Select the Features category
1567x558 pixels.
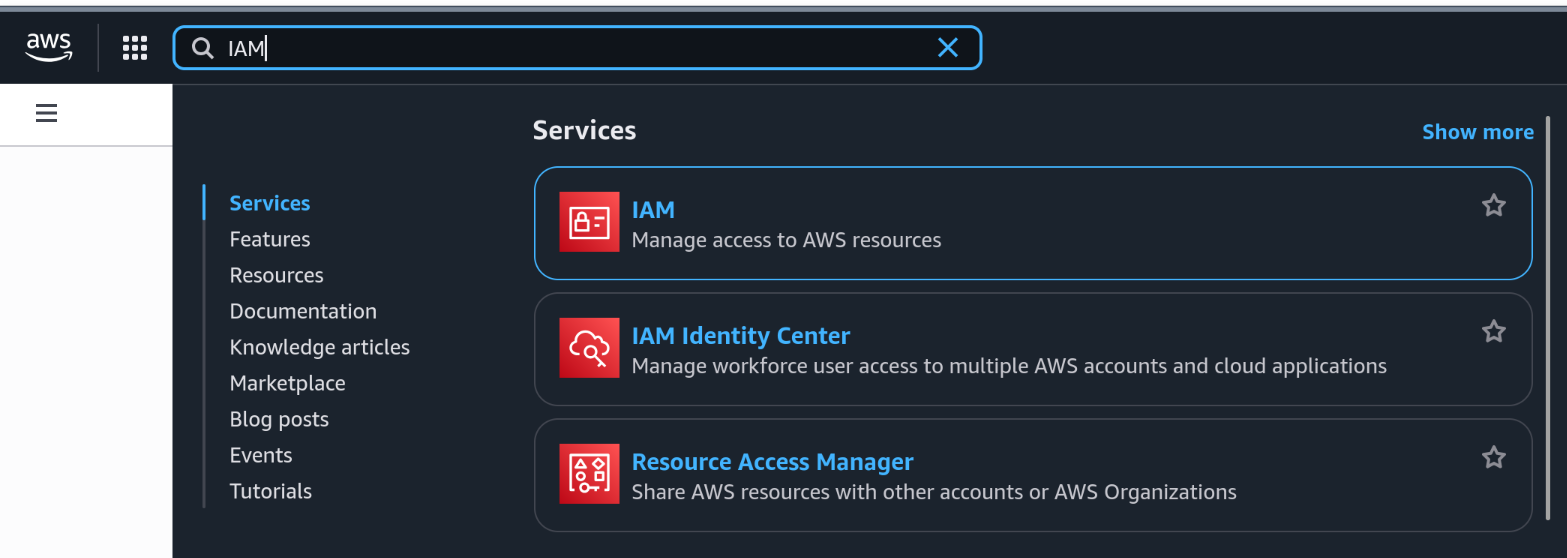(270, 239)
